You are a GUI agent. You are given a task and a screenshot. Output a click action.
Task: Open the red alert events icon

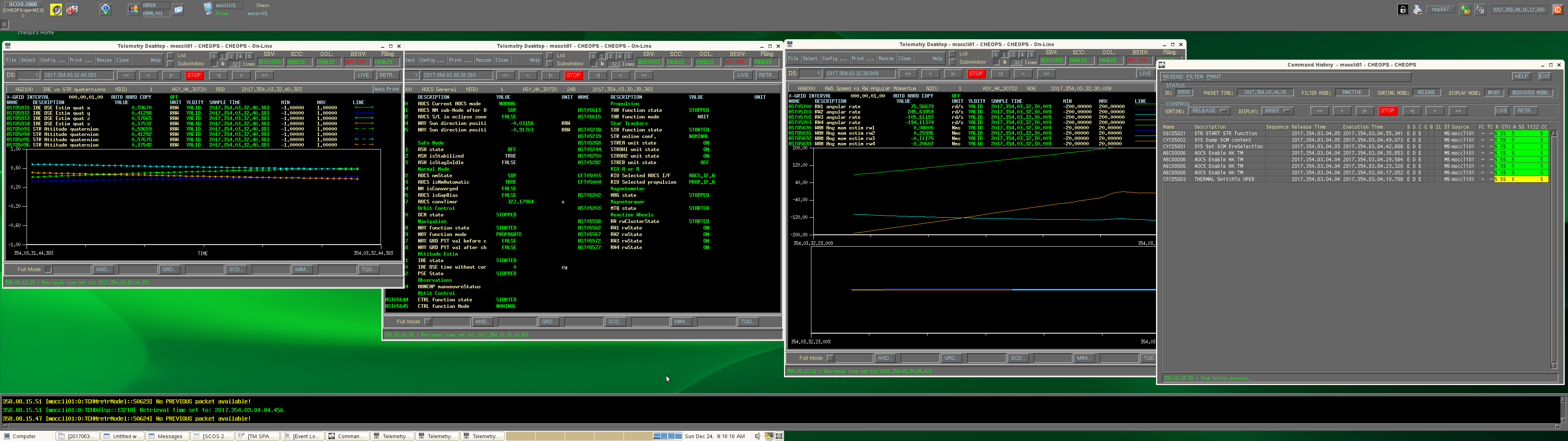(x=72, y=10)
